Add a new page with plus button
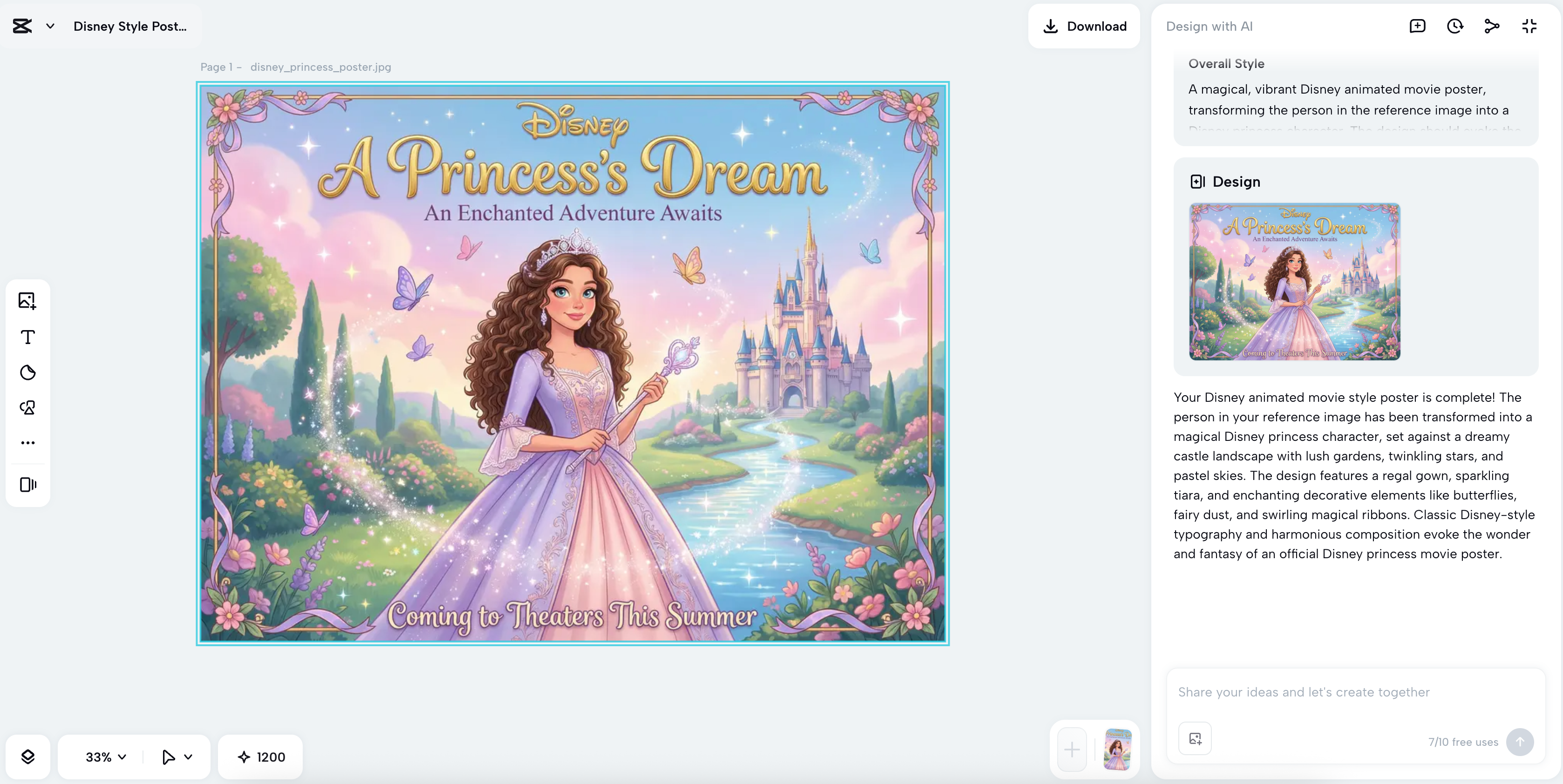Viewport: 1563px width, 784px height. [1072, 750]
